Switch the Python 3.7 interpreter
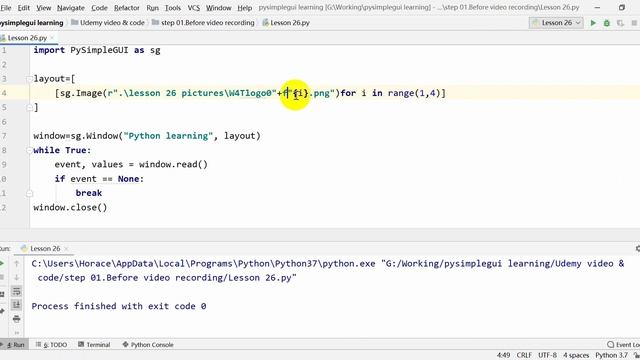This screenshot has height=360, width=640. (611, 356)
